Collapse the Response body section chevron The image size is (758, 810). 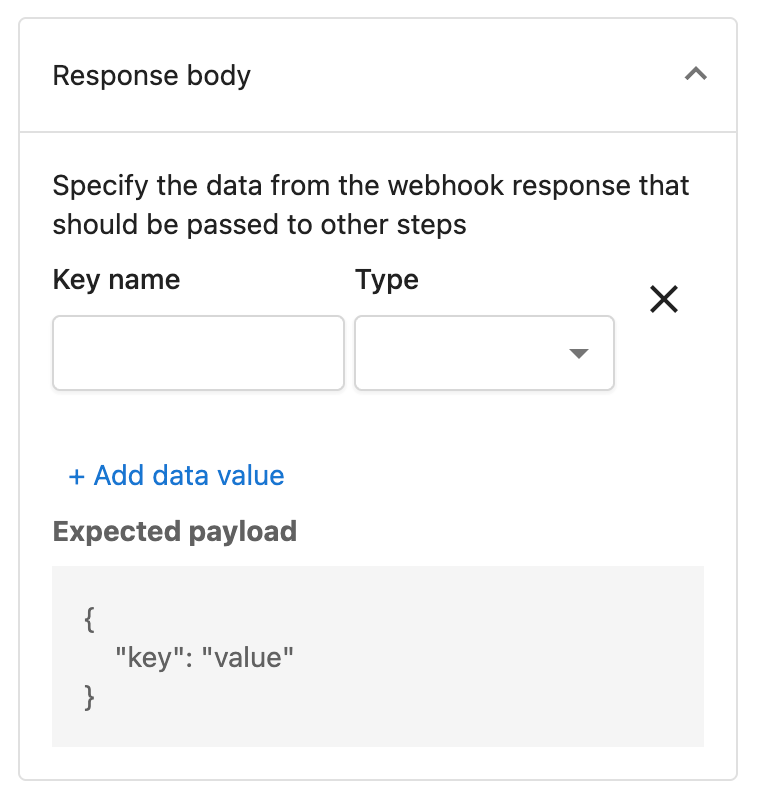pos(695,74)
